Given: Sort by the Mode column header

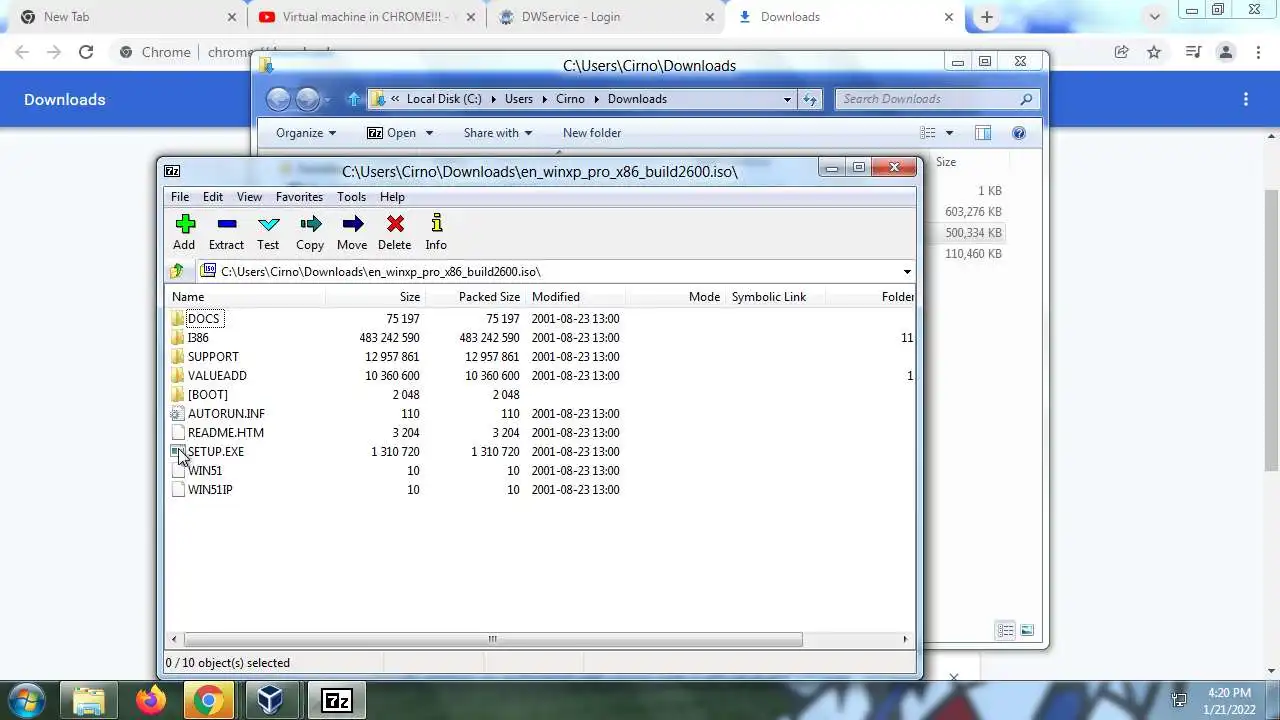Looking at the screenshot, I should click(x=675, y=296).
